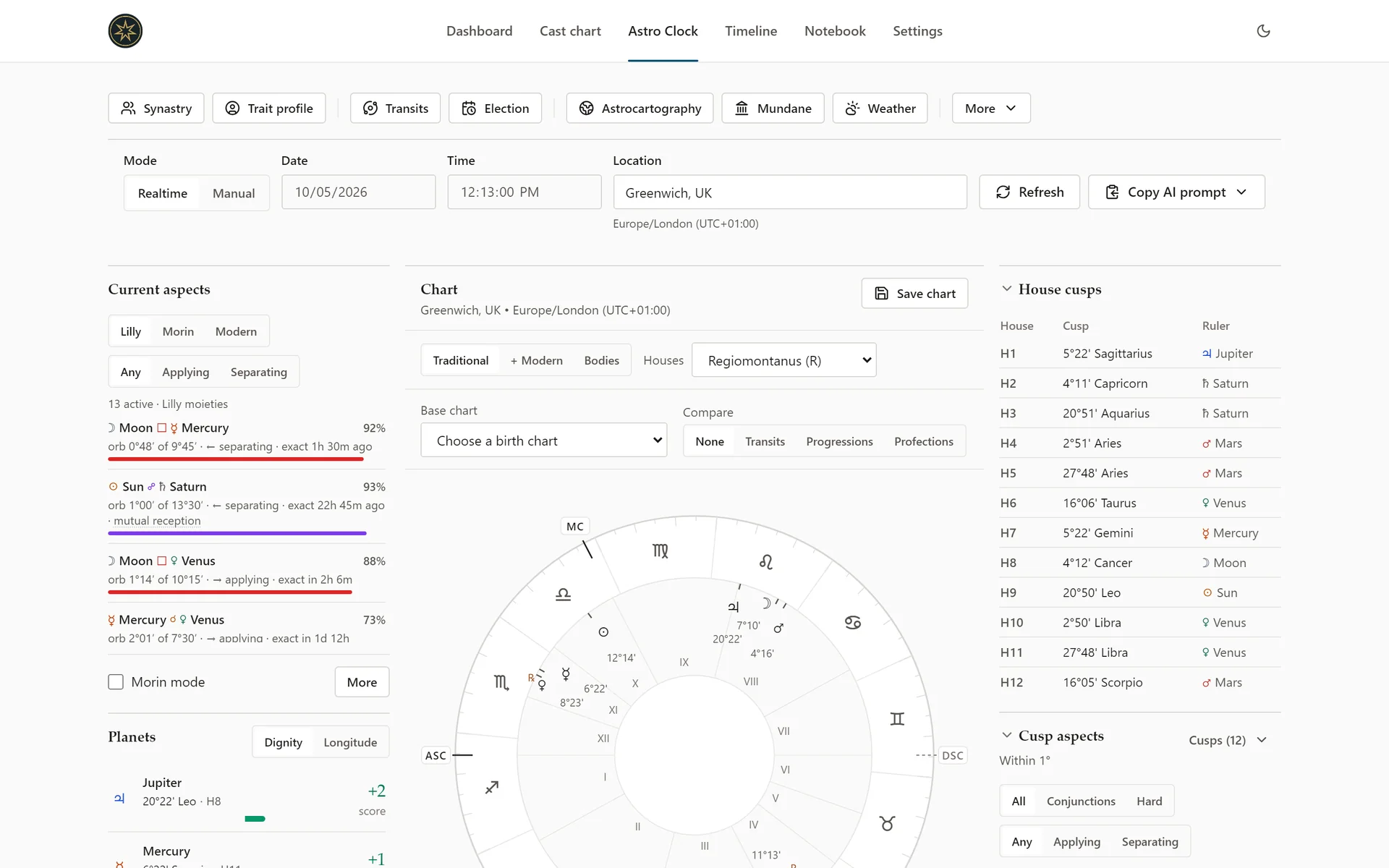Screen dimensions: 1389x868
Task: Filter current aspects by Applying
Action: click(x=185, y=372)
